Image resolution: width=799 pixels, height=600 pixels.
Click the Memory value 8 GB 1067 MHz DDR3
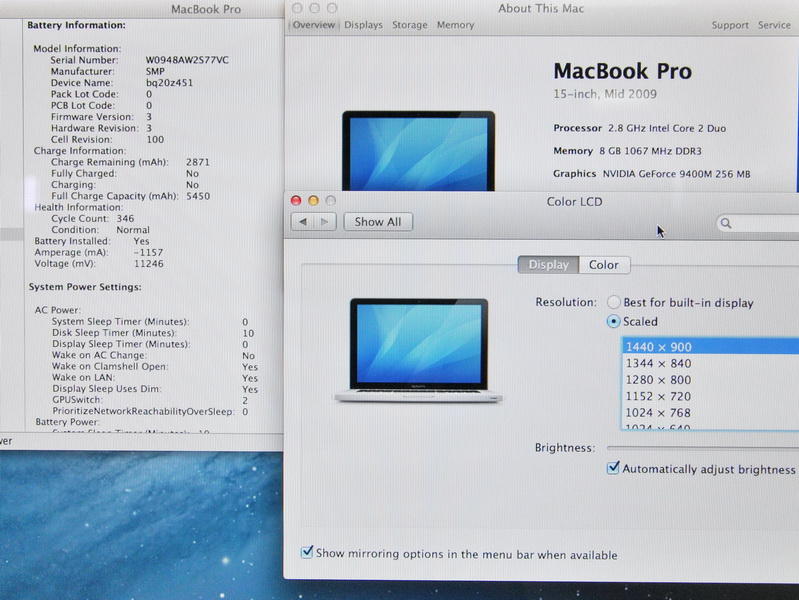[650, 151]
